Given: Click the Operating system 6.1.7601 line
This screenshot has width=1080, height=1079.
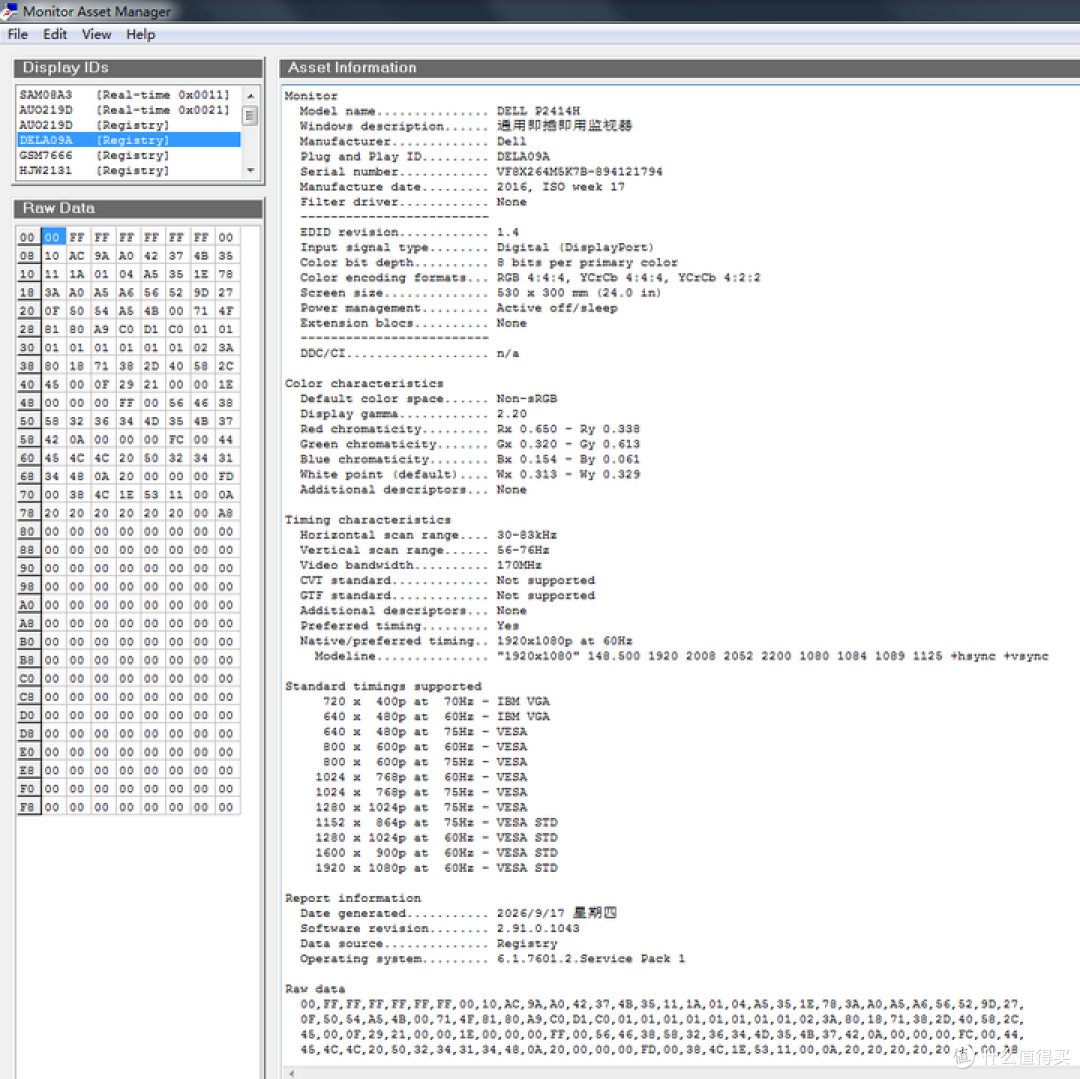Looking at the screenshot, I should [492, 959].
